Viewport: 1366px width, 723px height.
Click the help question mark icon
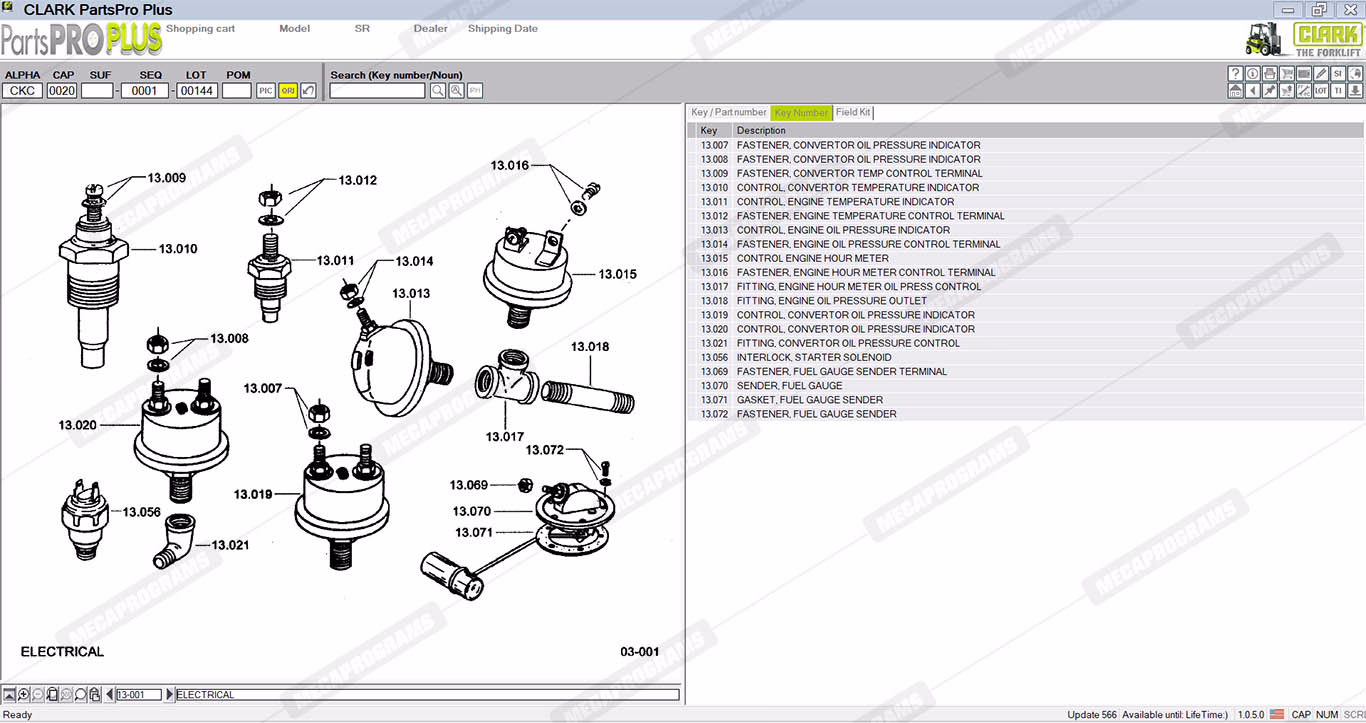click(1235, 74)
